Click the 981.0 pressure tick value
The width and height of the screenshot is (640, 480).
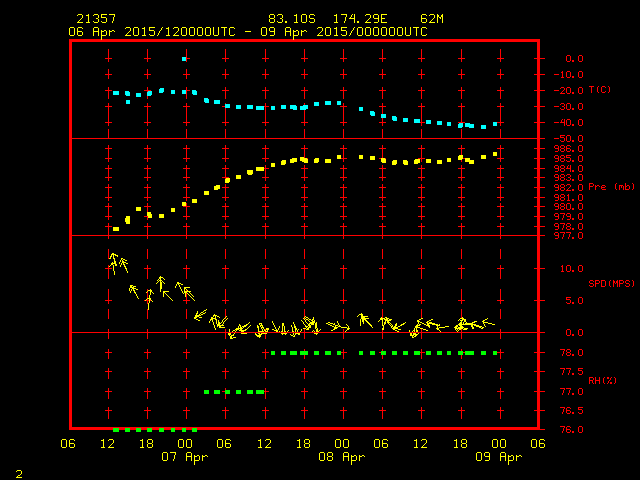pyautogui.click(x=569, y=197)
